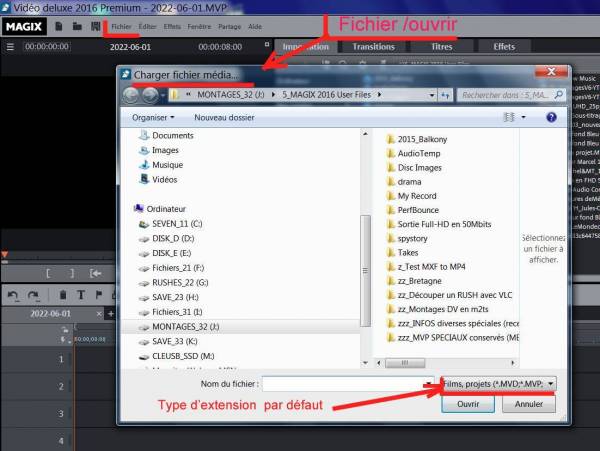Click the undo arrow in the timeline toolbar
Viewport: 600px width, 451px height.
coord(13,295)
